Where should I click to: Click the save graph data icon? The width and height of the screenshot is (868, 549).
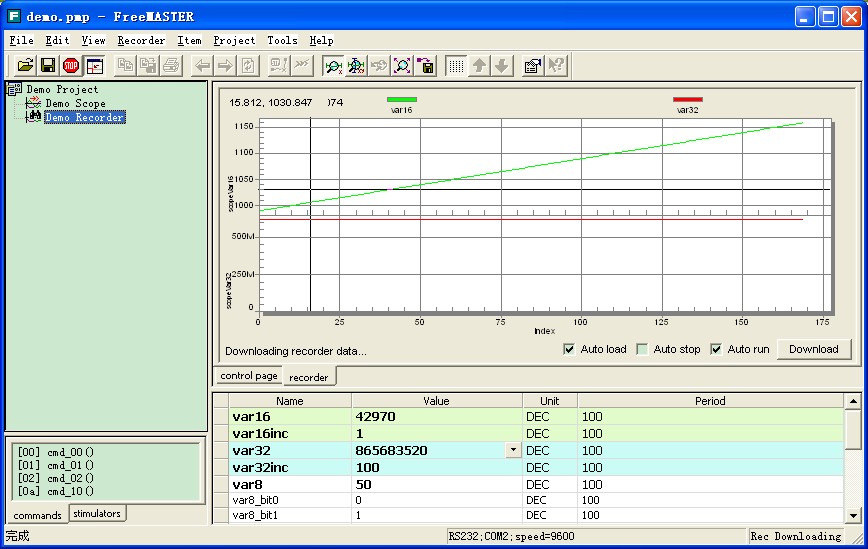click(427, 66)
